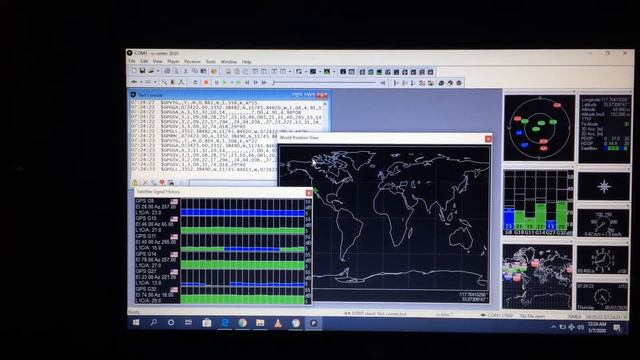640x360 pixels.
Task: Click the clear (X) icon in Text Console
Action: coord(144,182)
